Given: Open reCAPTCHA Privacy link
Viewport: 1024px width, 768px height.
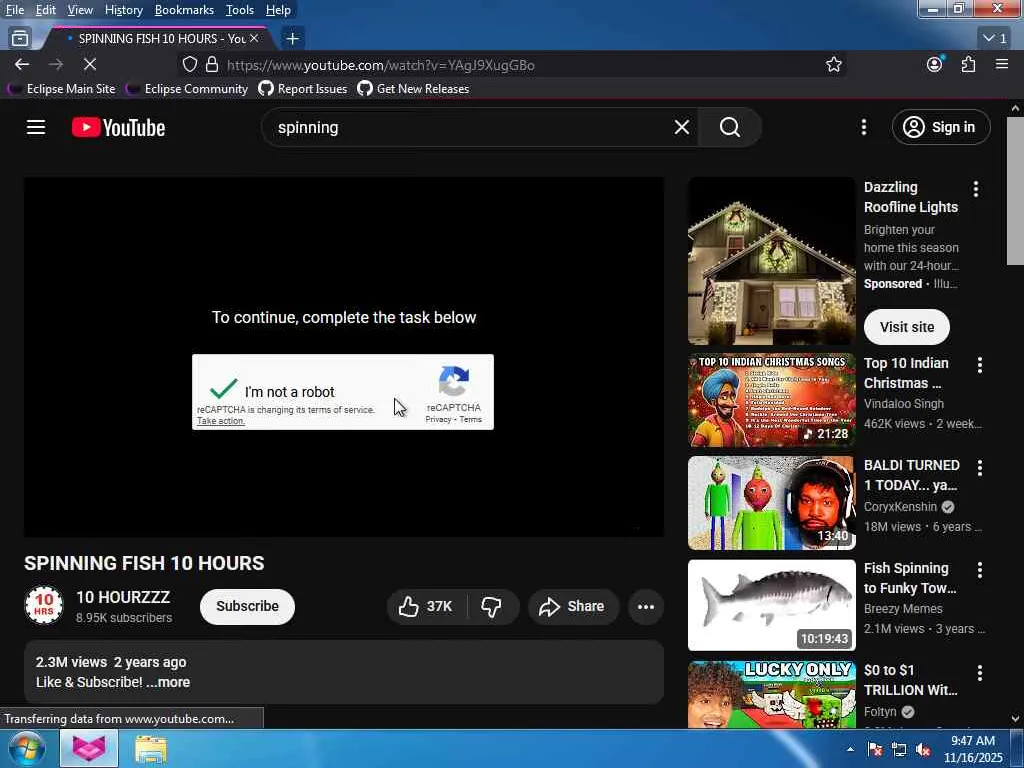Looking at the screenshot, I should (438, 420).
